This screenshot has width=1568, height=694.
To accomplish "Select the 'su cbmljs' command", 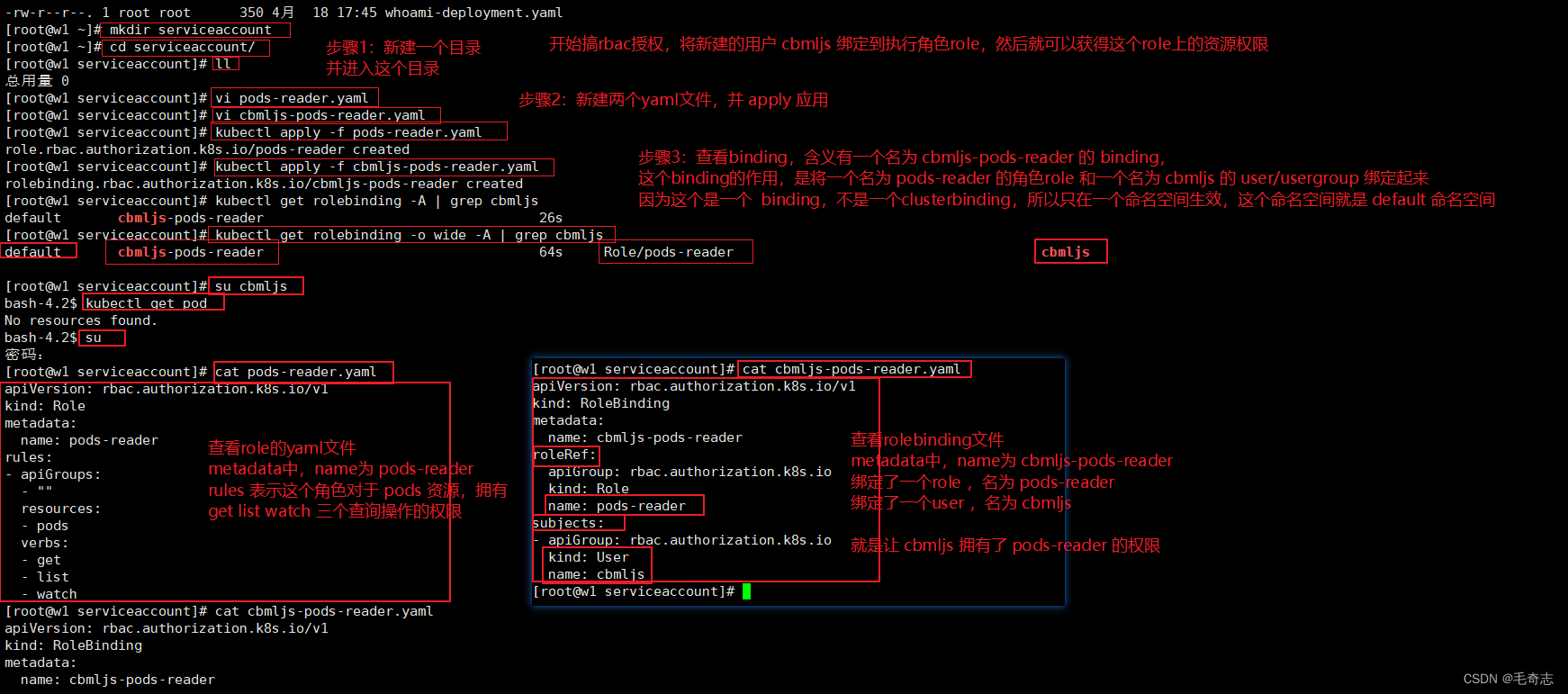I will pos(251,286).
